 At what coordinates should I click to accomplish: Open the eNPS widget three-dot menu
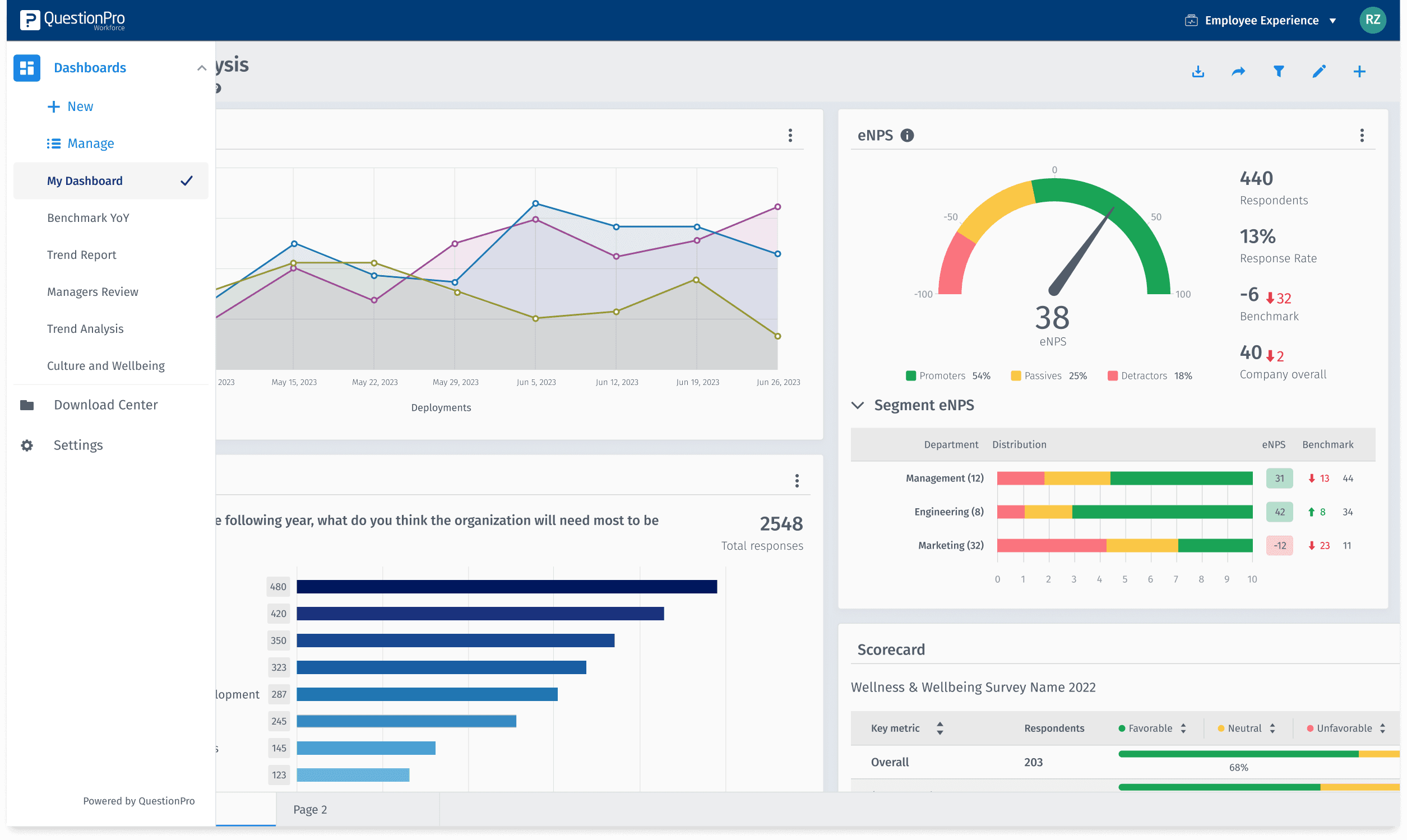pos(1362,135)
